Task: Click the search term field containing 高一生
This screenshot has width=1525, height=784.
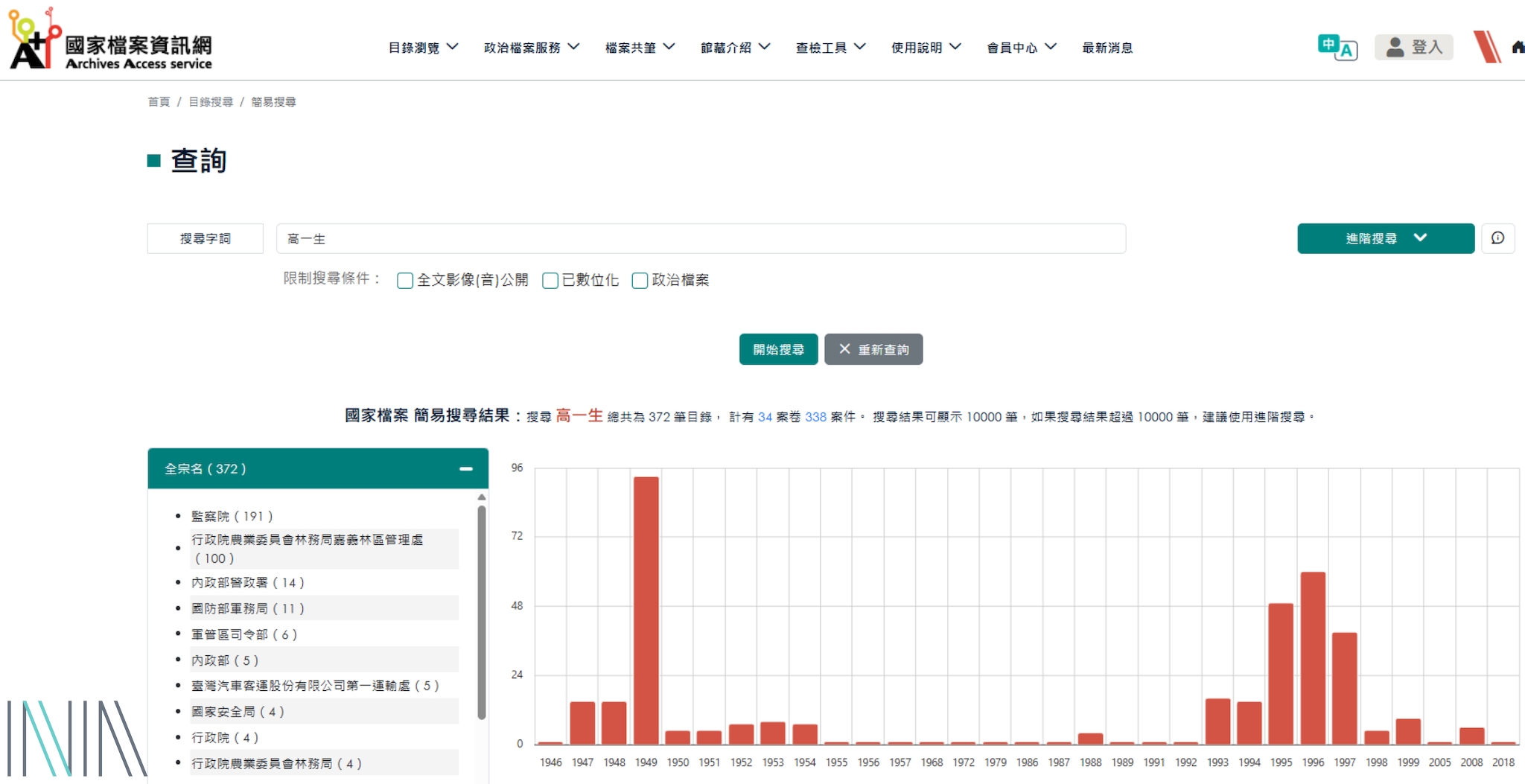Action: (x=701, y=239)
